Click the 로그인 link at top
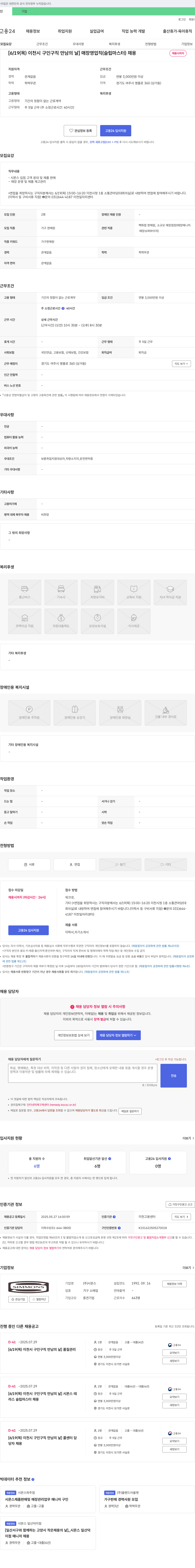This screenshot has height=1568, width=195. [182, 19]
